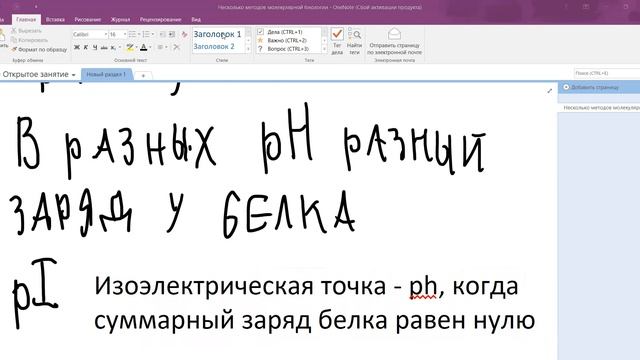Expand bulleted list style options
This screenshot has height=360, width=640.
tap(139, 34)
